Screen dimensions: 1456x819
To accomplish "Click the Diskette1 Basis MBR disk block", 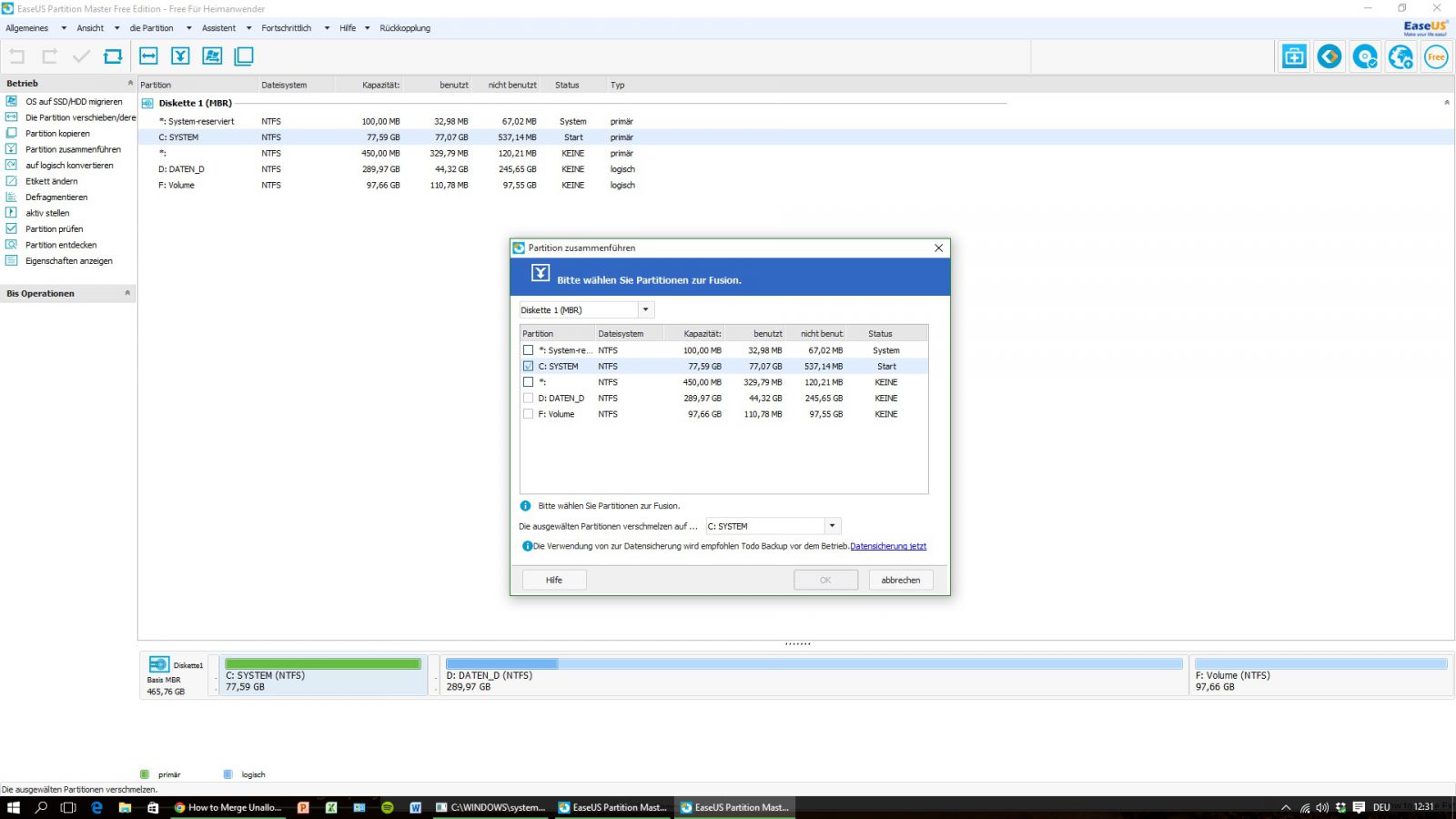I will [175, 675].
